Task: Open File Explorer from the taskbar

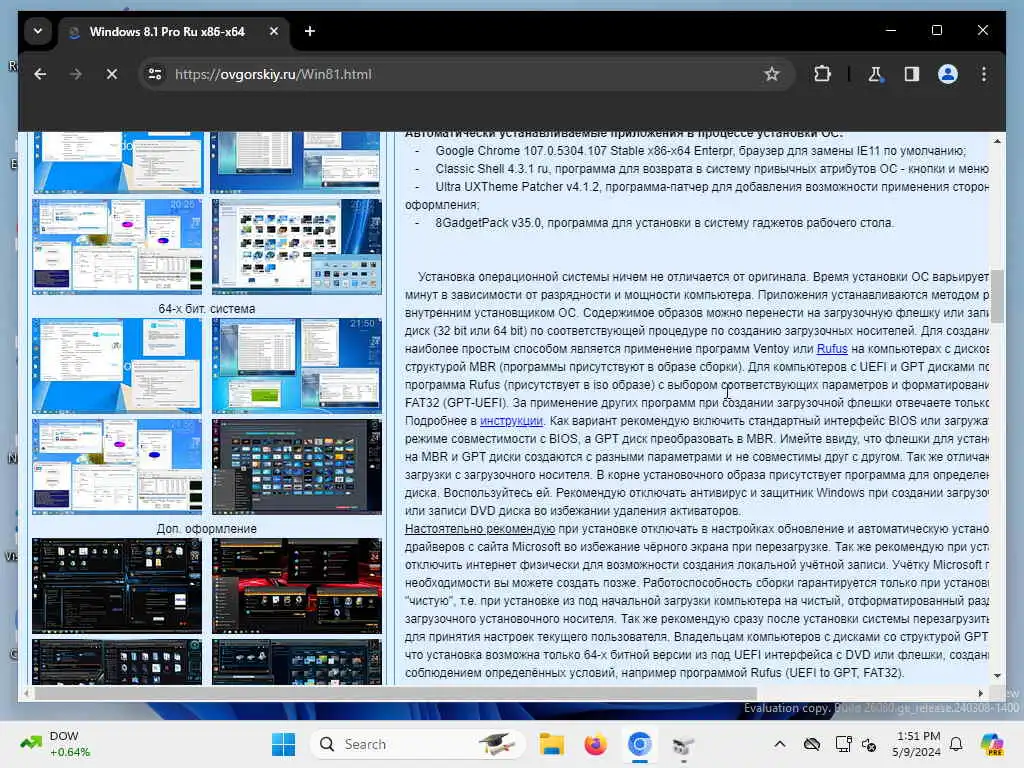Action: (551, 744)
